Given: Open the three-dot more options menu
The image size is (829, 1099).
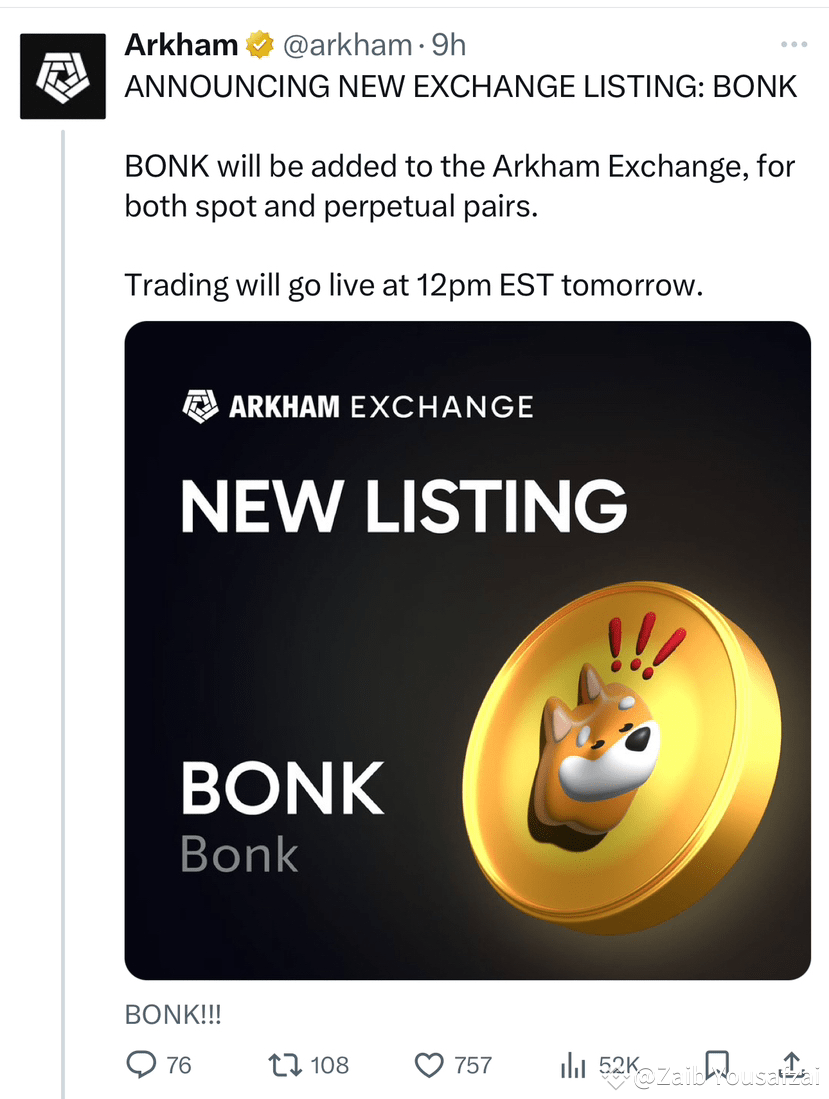Looking at the screenshot, I should (793, 45).
